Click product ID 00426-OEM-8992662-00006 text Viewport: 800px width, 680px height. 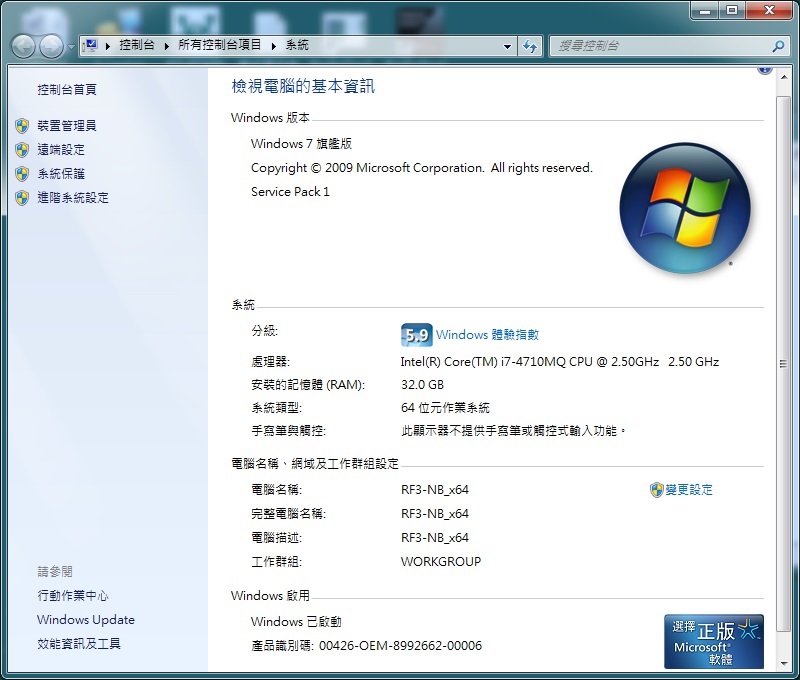[401, 646]
